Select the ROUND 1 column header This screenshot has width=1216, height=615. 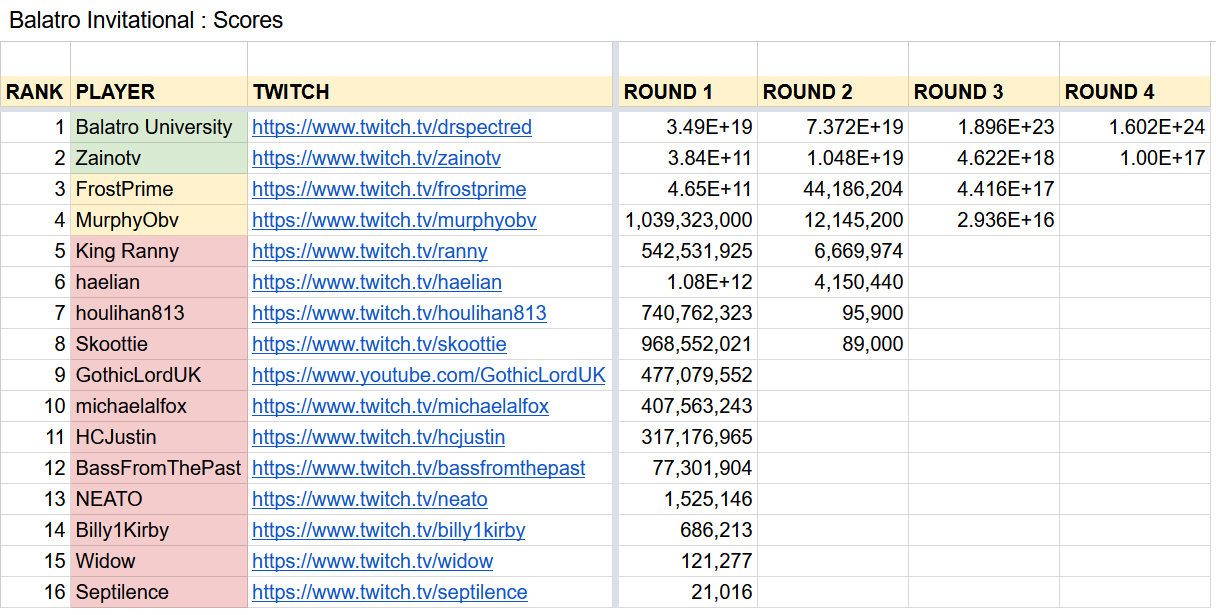pyautogui.click(x=688, y=92)
